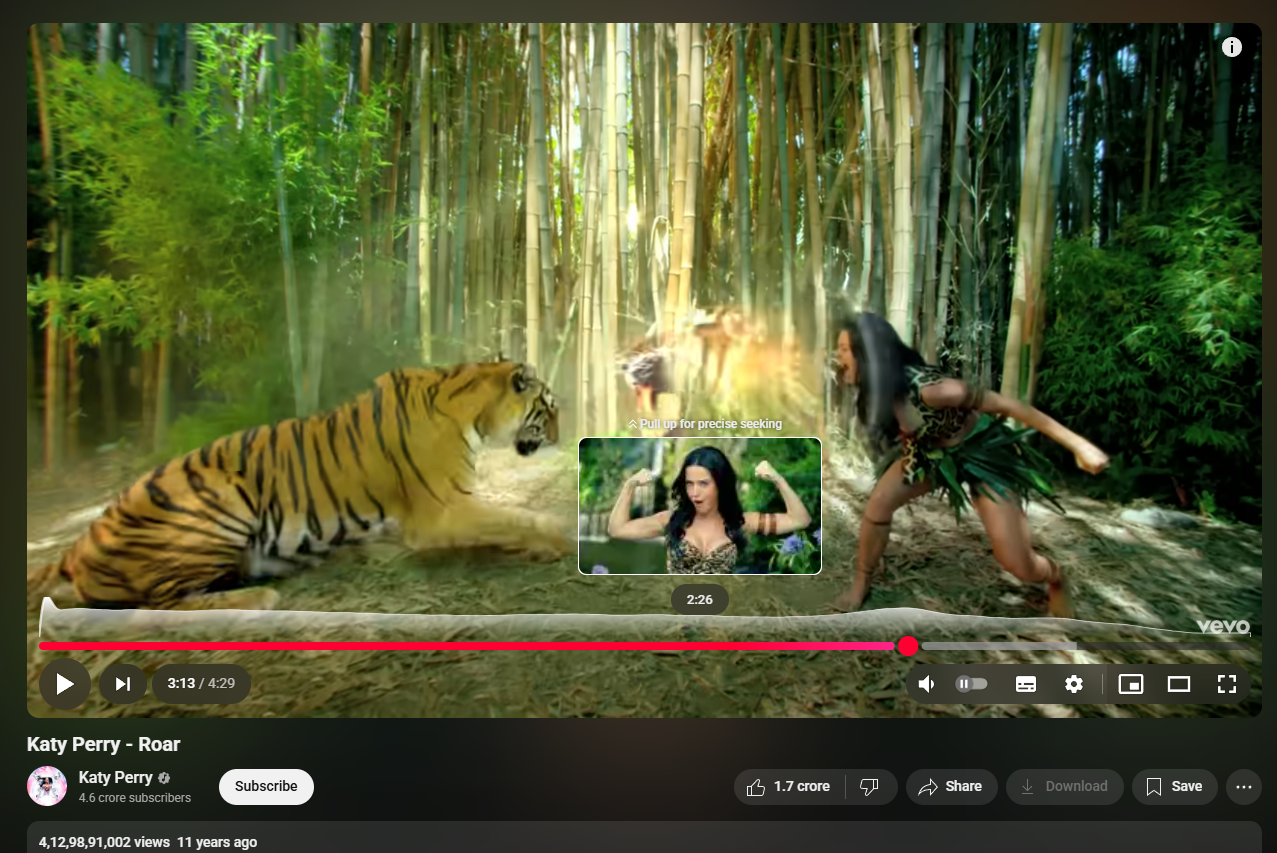Click the seek preview thumbnail at 2:26
This screenshot has height=853, width=1277.
coord(700,506)
